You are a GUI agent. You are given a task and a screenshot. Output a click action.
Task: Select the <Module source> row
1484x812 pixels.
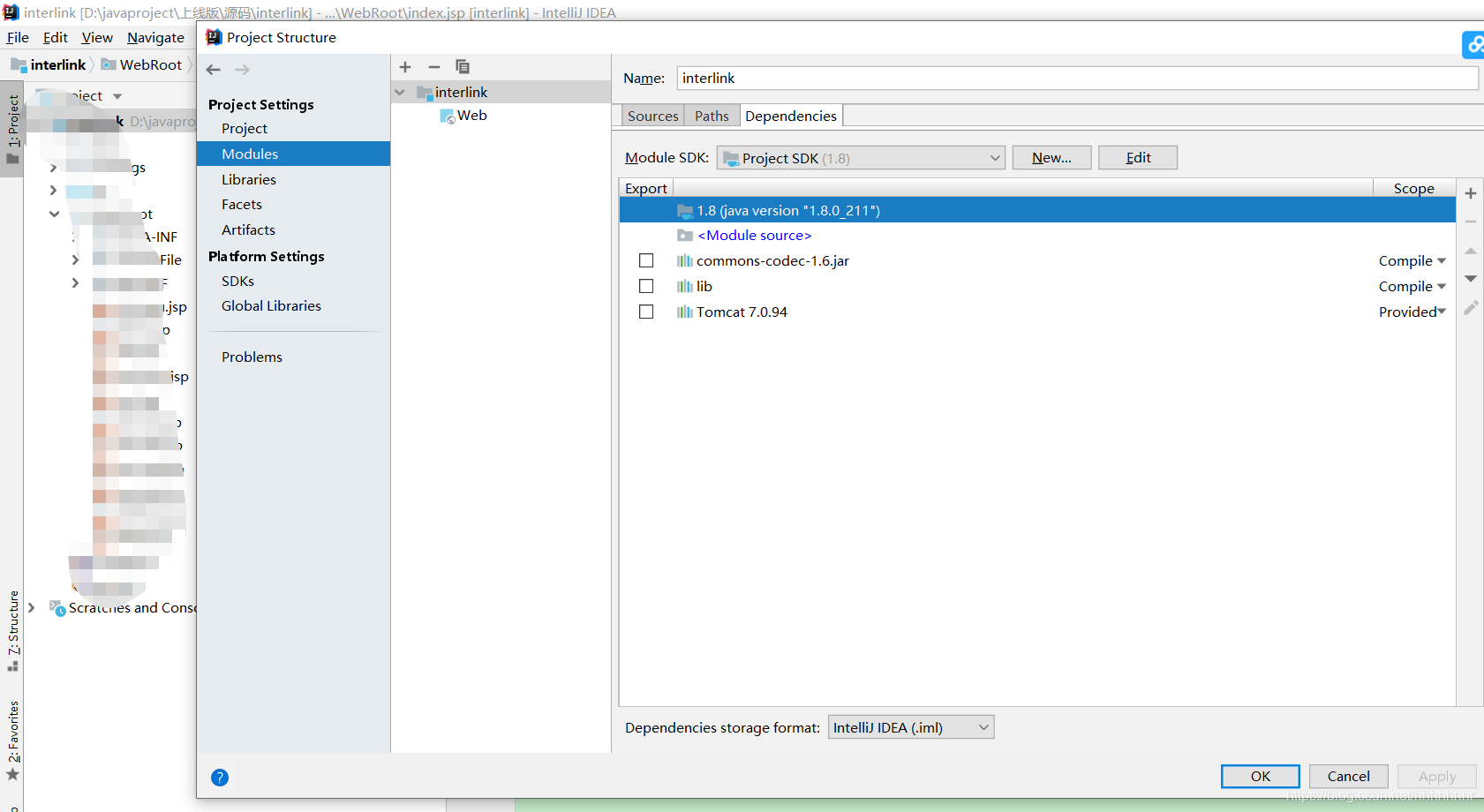pos(1037,236)
